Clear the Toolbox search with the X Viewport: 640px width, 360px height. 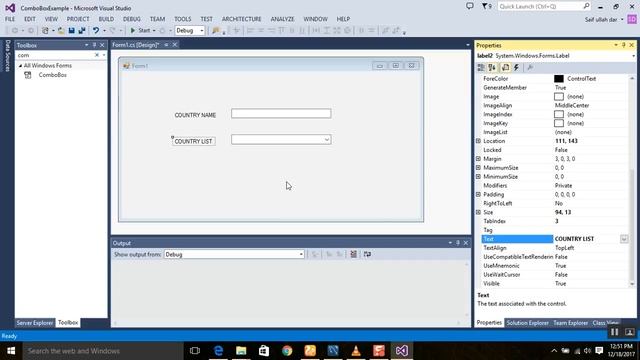(97, 55)
